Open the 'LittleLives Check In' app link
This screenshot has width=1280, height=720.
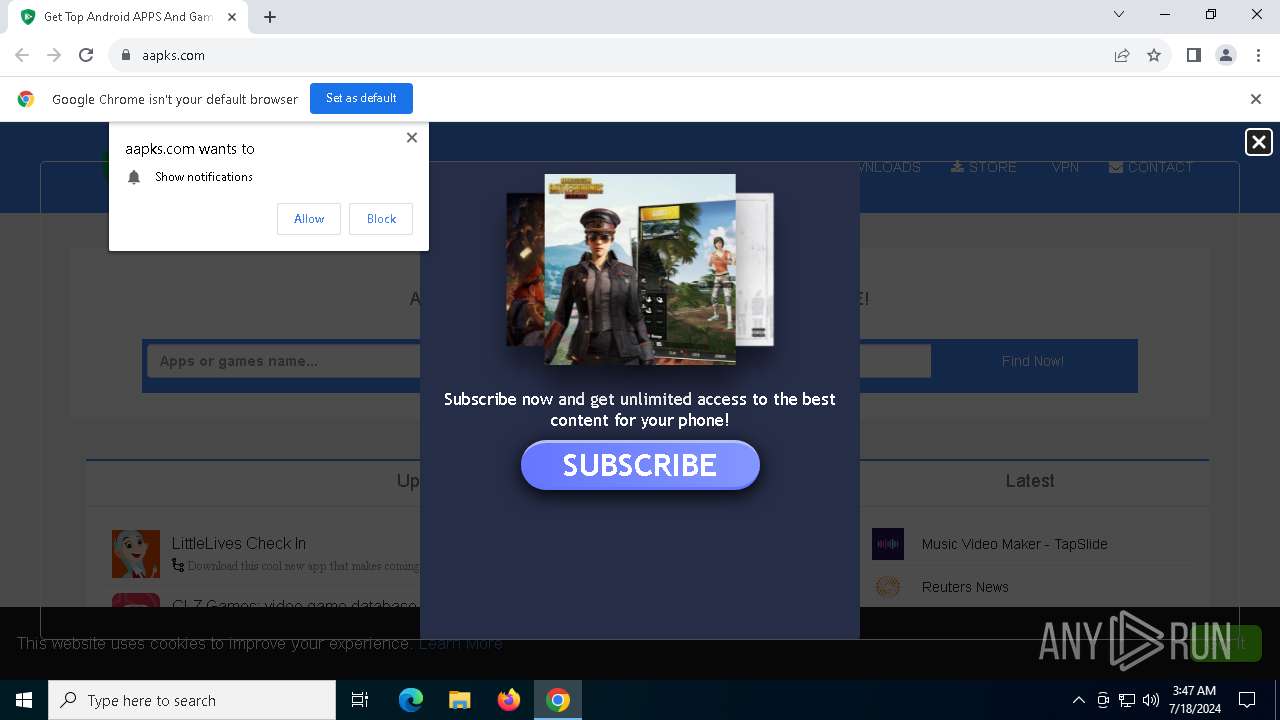click(x=239, y=543)
